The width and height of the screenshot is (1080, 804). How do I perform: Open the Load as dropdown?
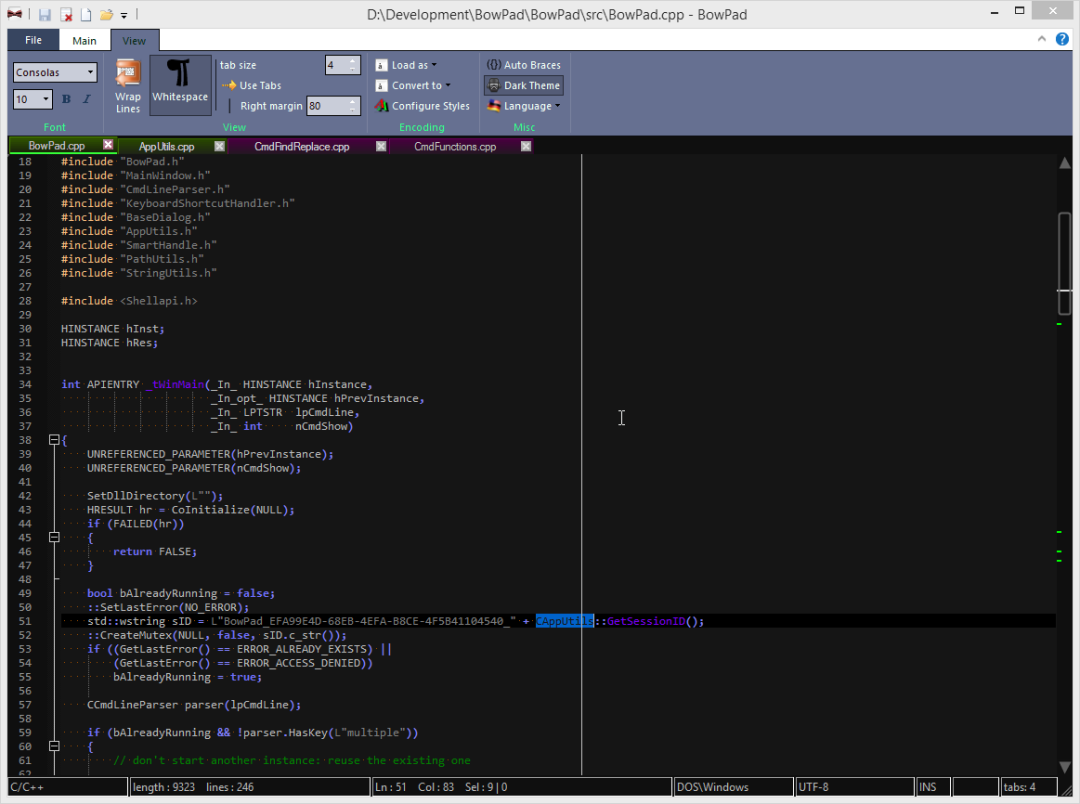coord(406,65)
